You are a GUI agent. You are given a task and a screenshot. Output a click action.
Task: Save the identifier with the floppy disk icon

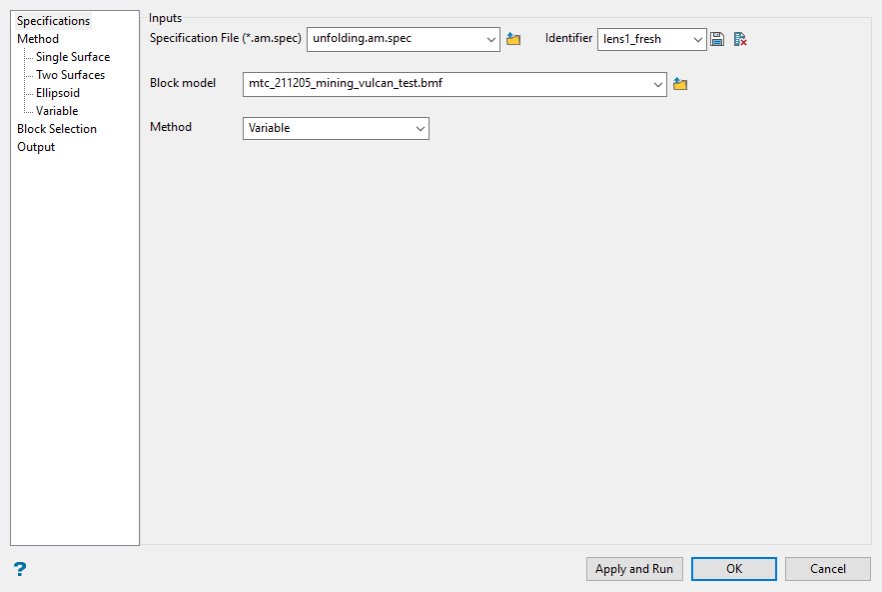pyautogui.click(x=717, y=39)
